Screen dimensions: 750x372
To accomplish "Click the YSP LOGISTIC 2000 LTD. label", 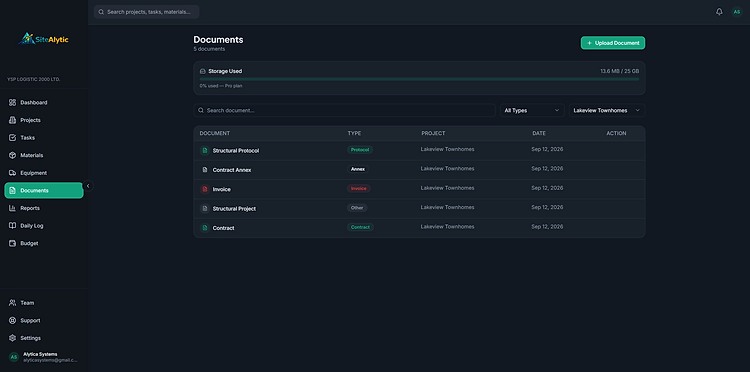I will pyautogui.click(x=33, y=79).
